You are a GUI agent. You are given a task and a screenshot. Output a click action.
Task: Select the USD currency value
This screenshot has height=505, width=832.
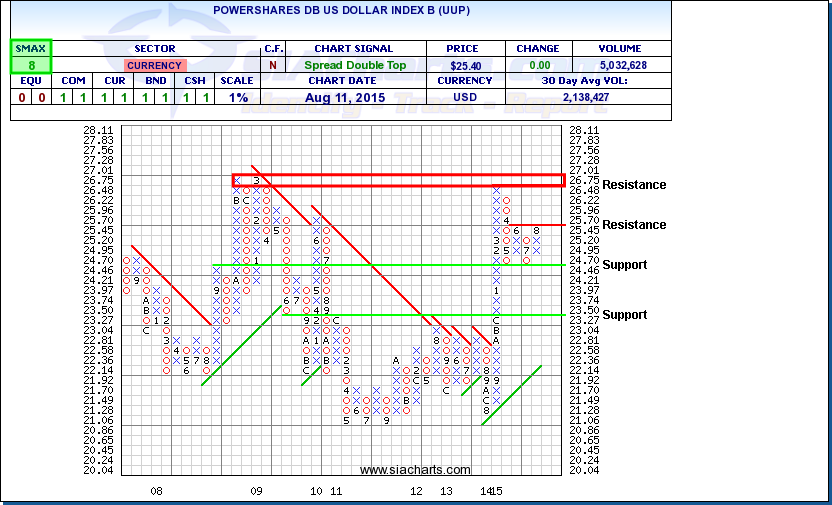(x=466, y=97)
